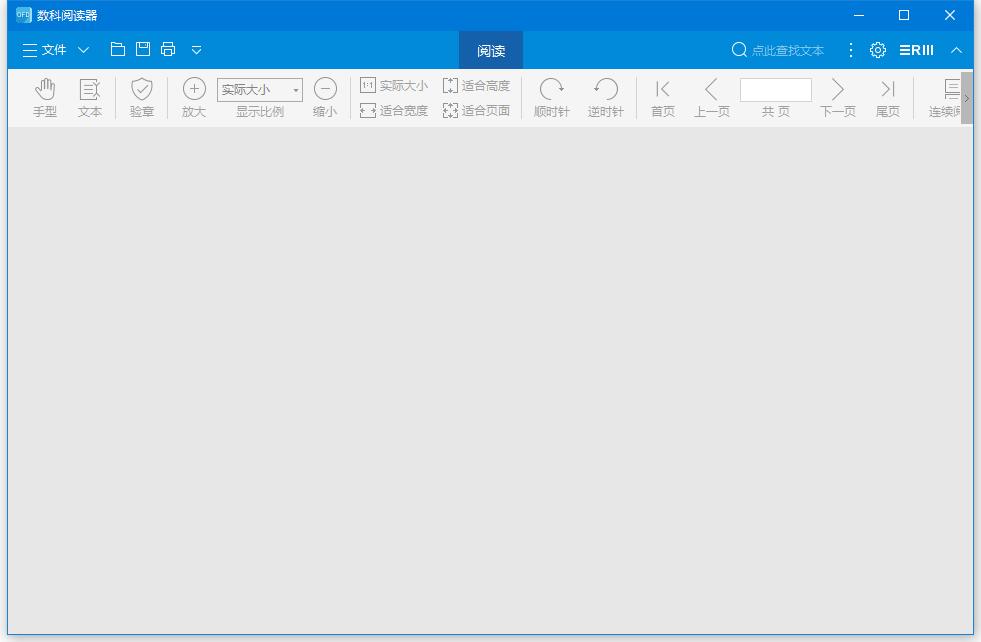The image size is (981, 642).
Task: Open settings gear icon
Action: pos(878,50)
